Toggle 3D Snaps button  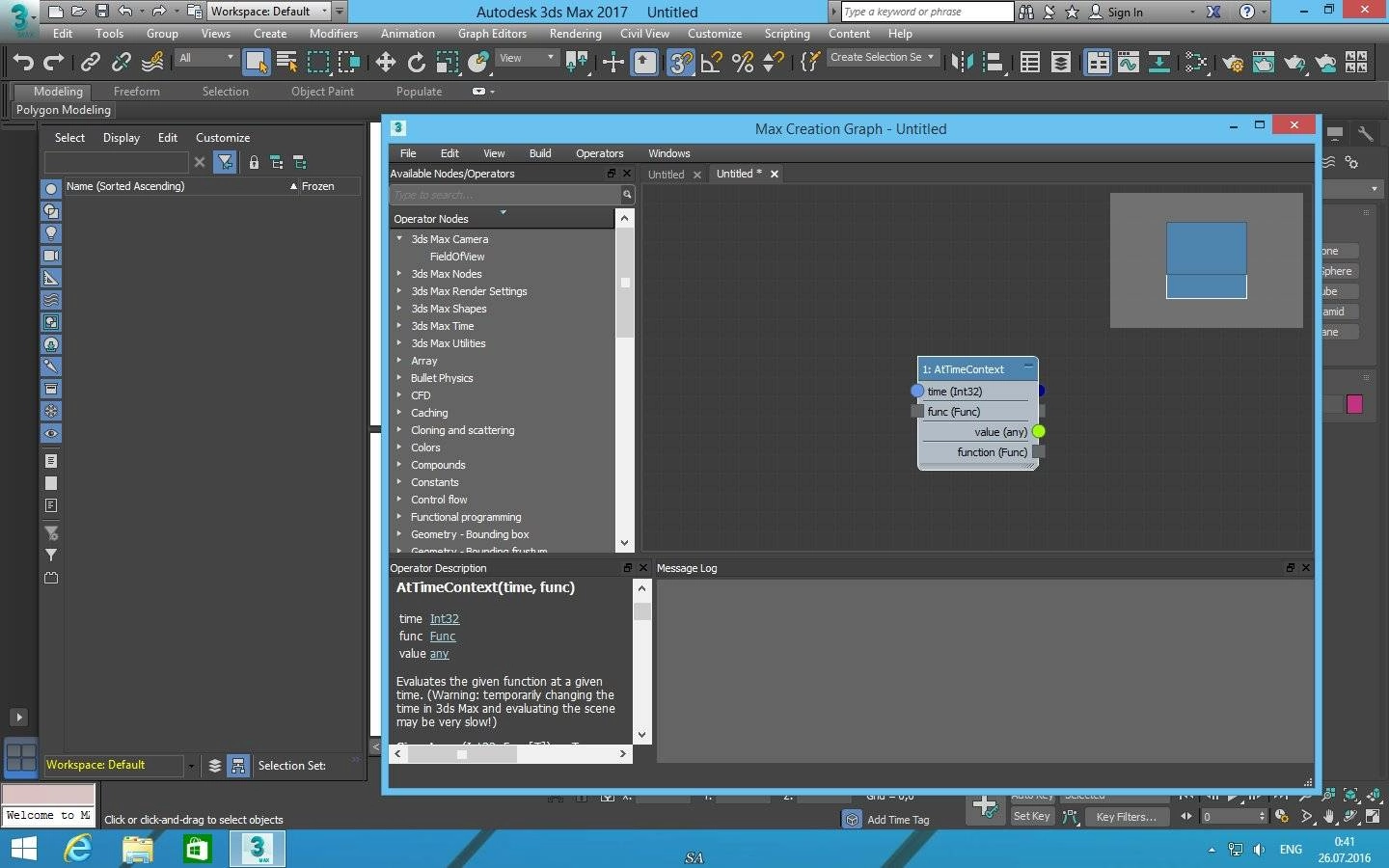pos(681,63)
